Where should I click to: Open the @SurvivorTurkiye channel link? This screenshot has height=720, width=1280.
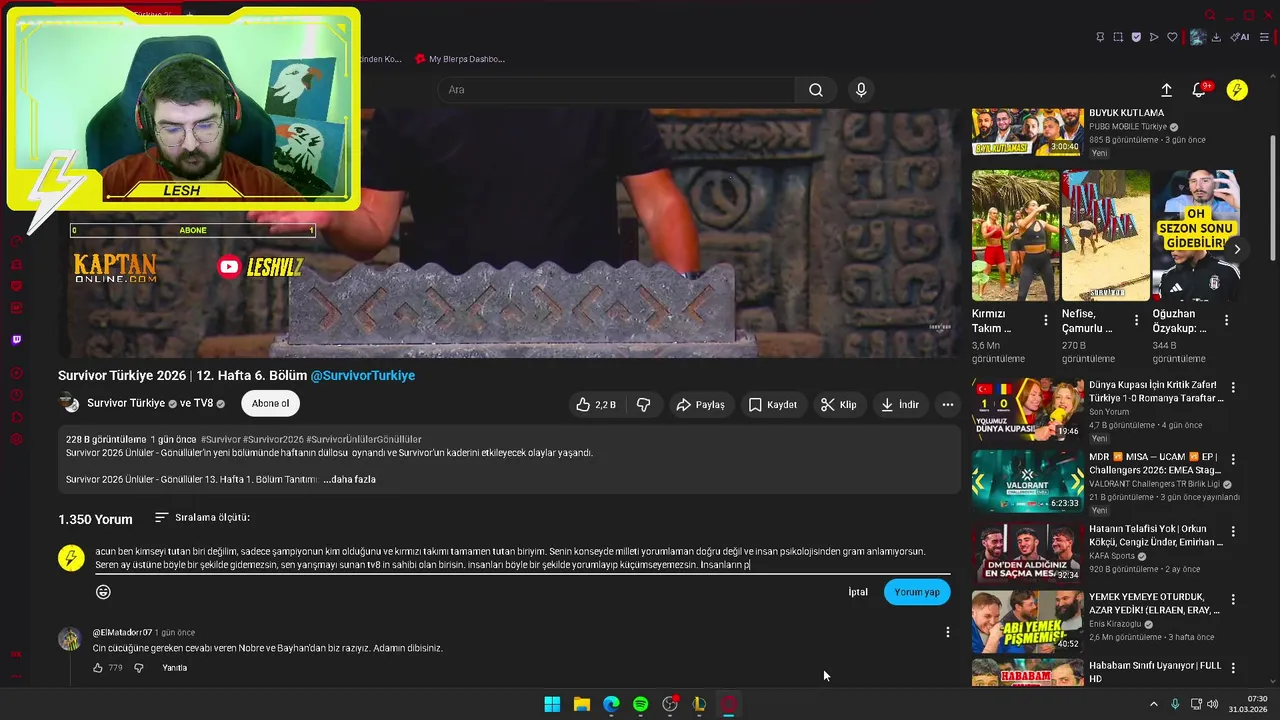tap(363, 376)
